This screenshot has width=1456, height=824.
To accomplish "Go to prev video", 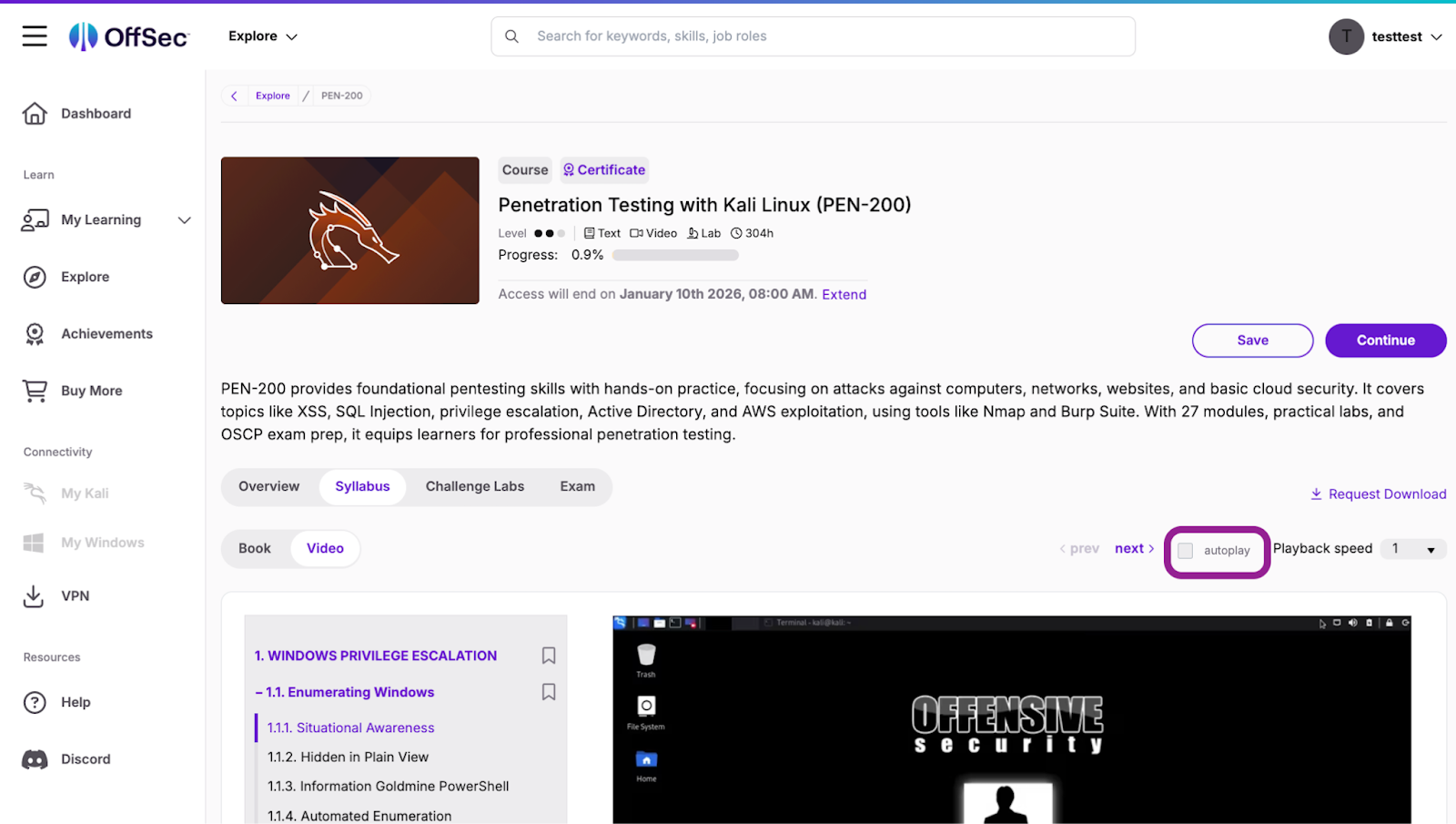I will click(1079, 548).
